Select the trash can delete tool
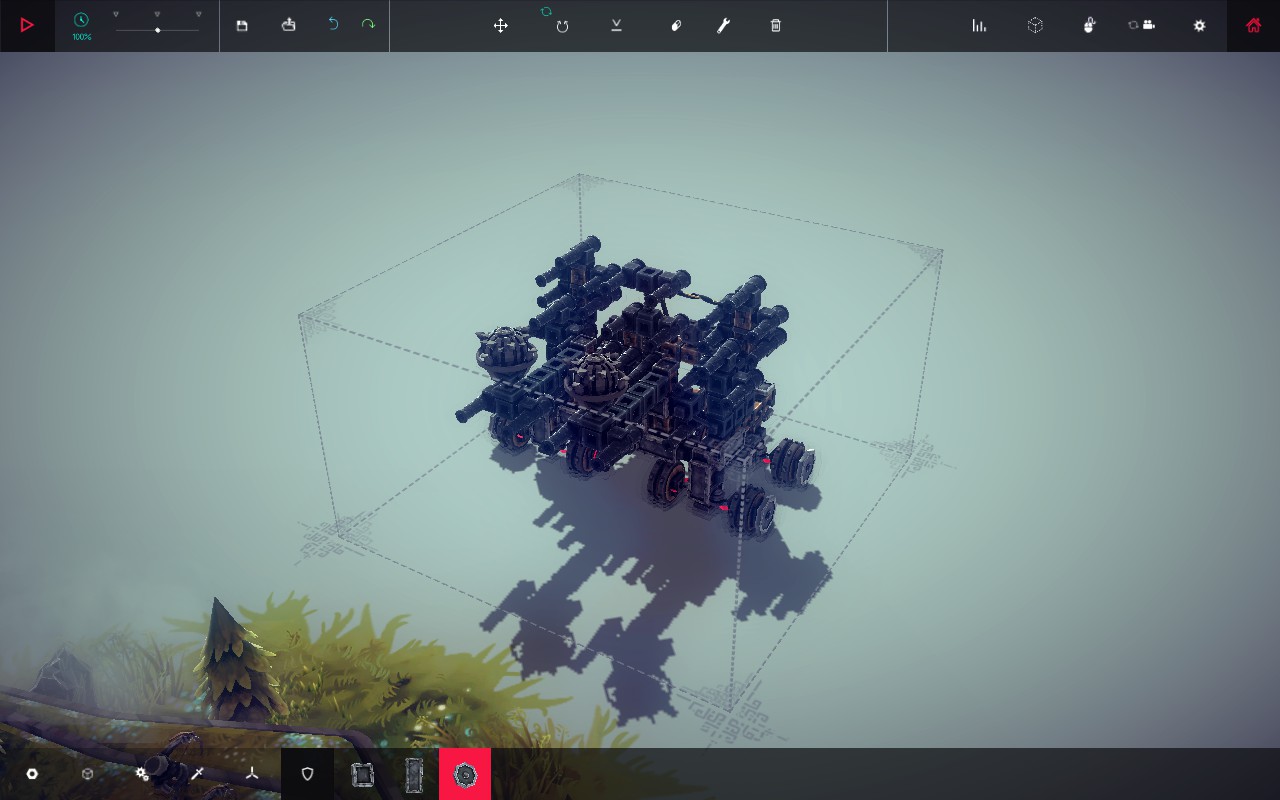This screenshot has width=1280, height=800. point(776,25)
